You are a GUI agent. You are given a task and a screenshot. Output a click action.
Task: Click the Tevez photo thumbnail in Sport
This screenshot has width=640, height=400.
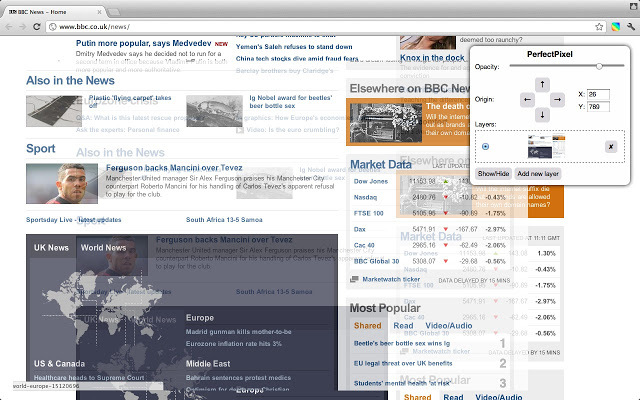tap(62, 184)
